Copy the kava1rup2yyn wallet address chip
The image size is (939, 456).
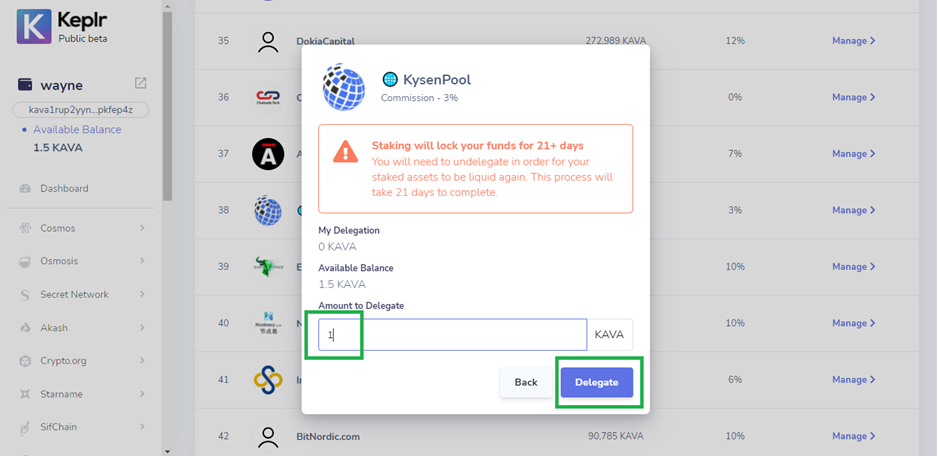click(81, 109)
